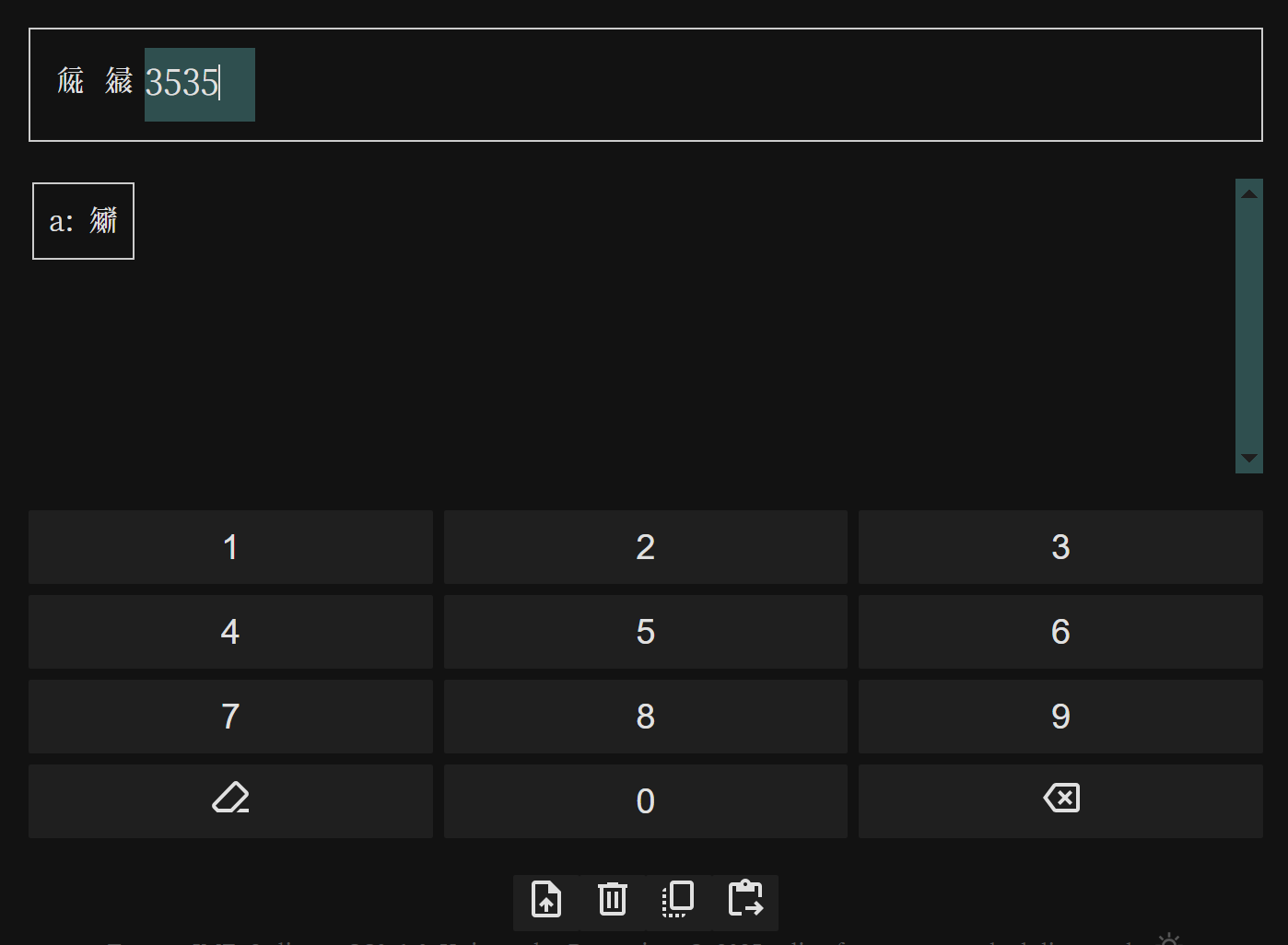Tap the keypad digit 2
The height and width of the screenshot is (945, 1288).
pos(646,547)
